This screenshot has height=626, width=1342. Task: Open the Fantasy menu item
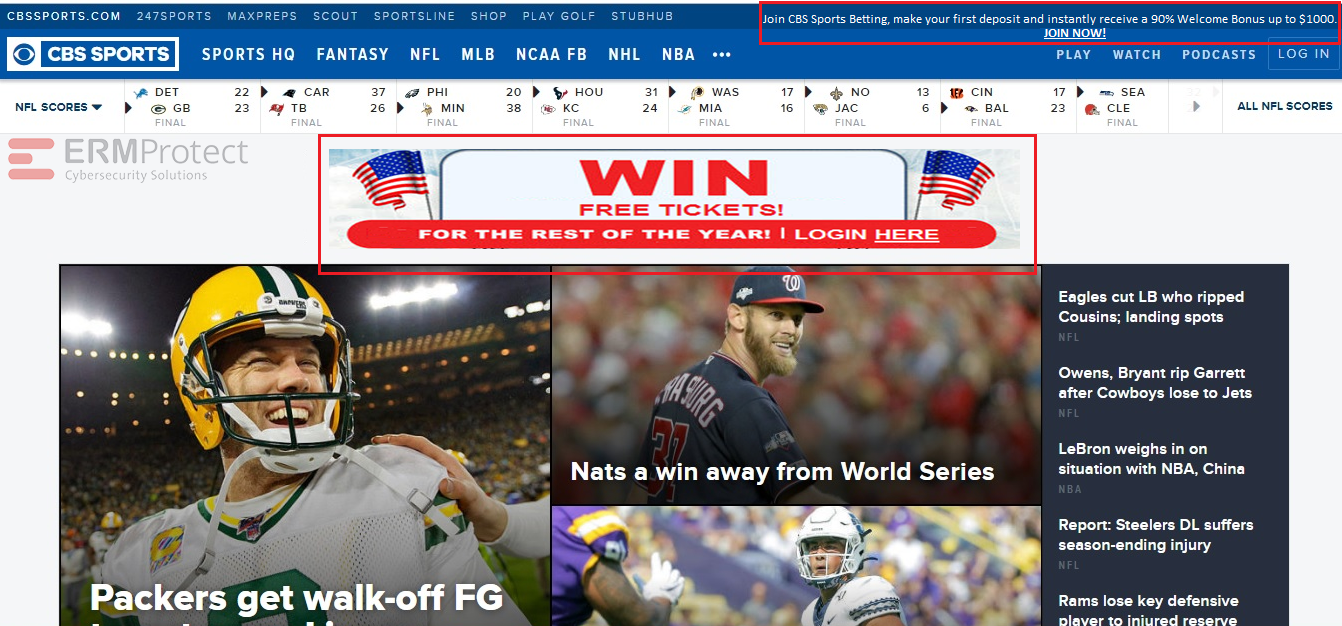click(352, 55)
